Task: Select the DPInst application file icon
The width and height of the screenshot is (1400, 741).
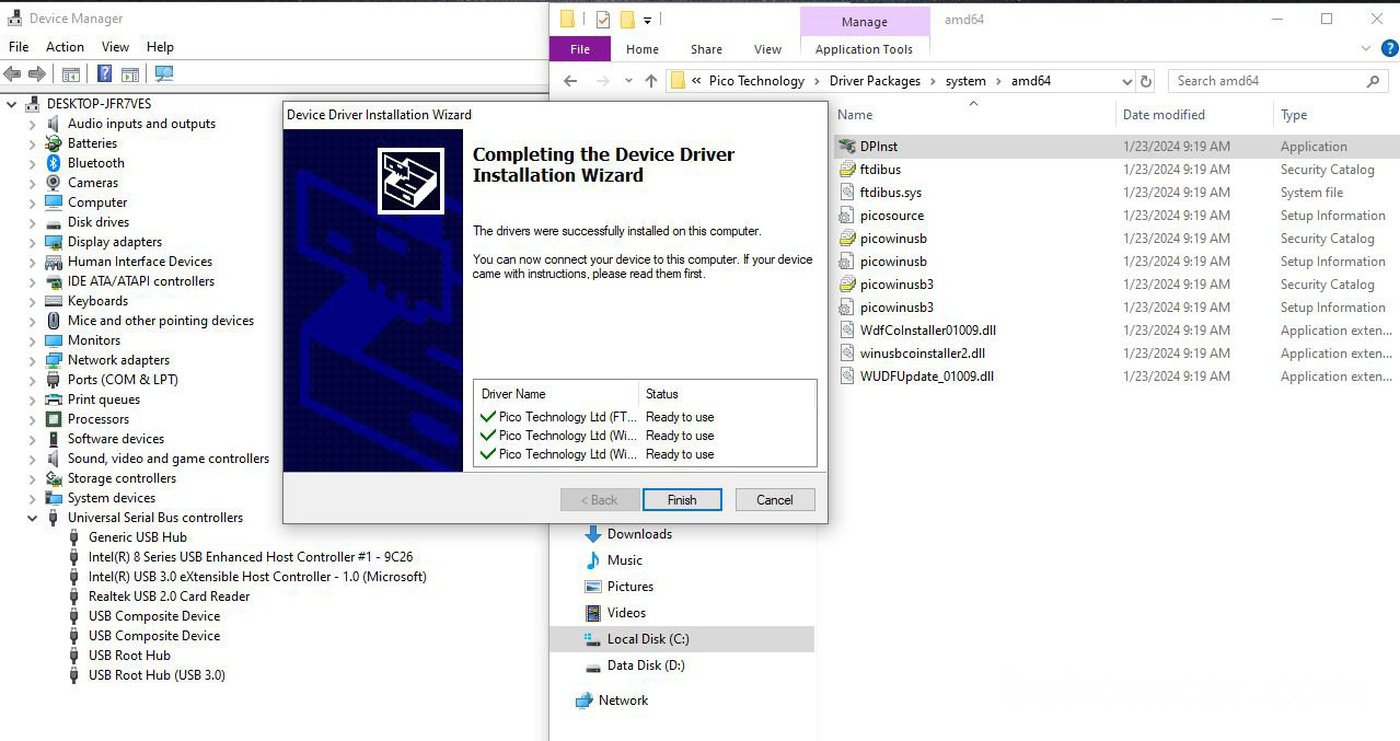Action: (x=847, y=146)
